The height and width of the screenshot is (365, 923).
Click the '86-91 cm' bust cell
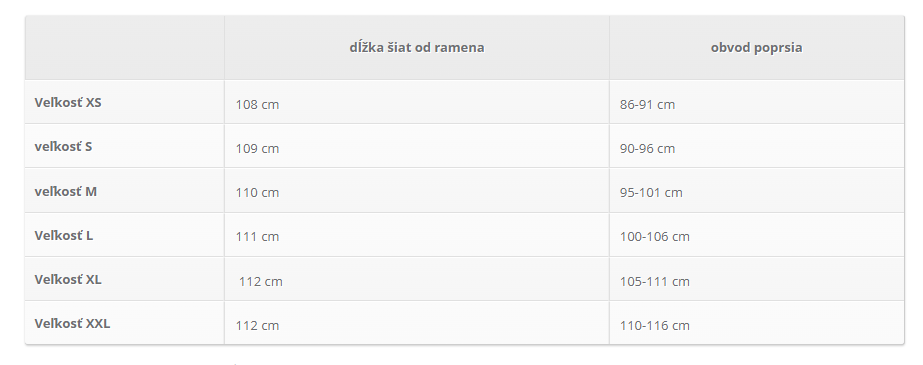648,105
